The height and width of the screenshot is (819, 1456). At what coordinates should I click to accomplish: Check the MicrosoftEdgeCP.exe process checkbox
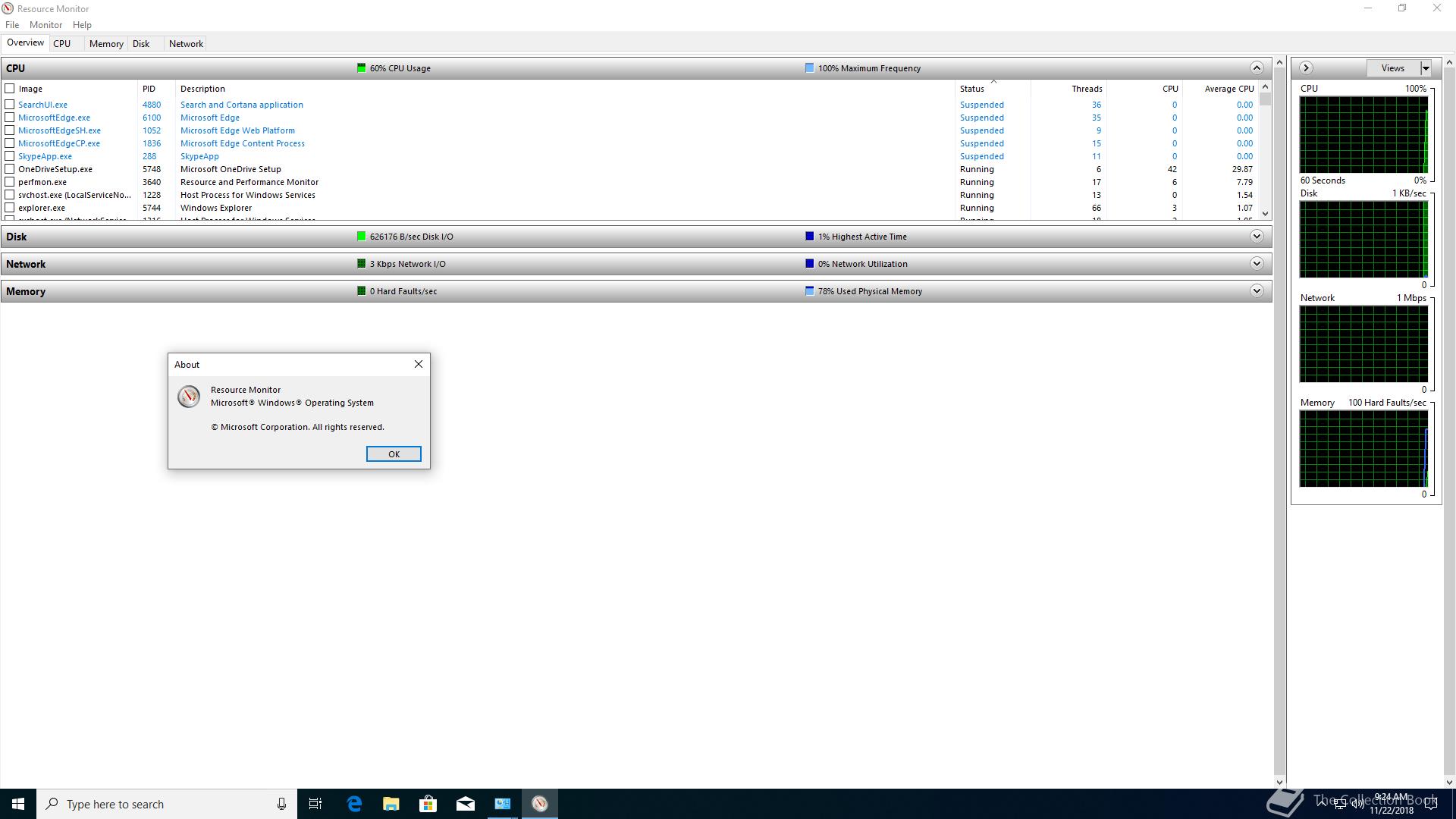click(10, 143)
